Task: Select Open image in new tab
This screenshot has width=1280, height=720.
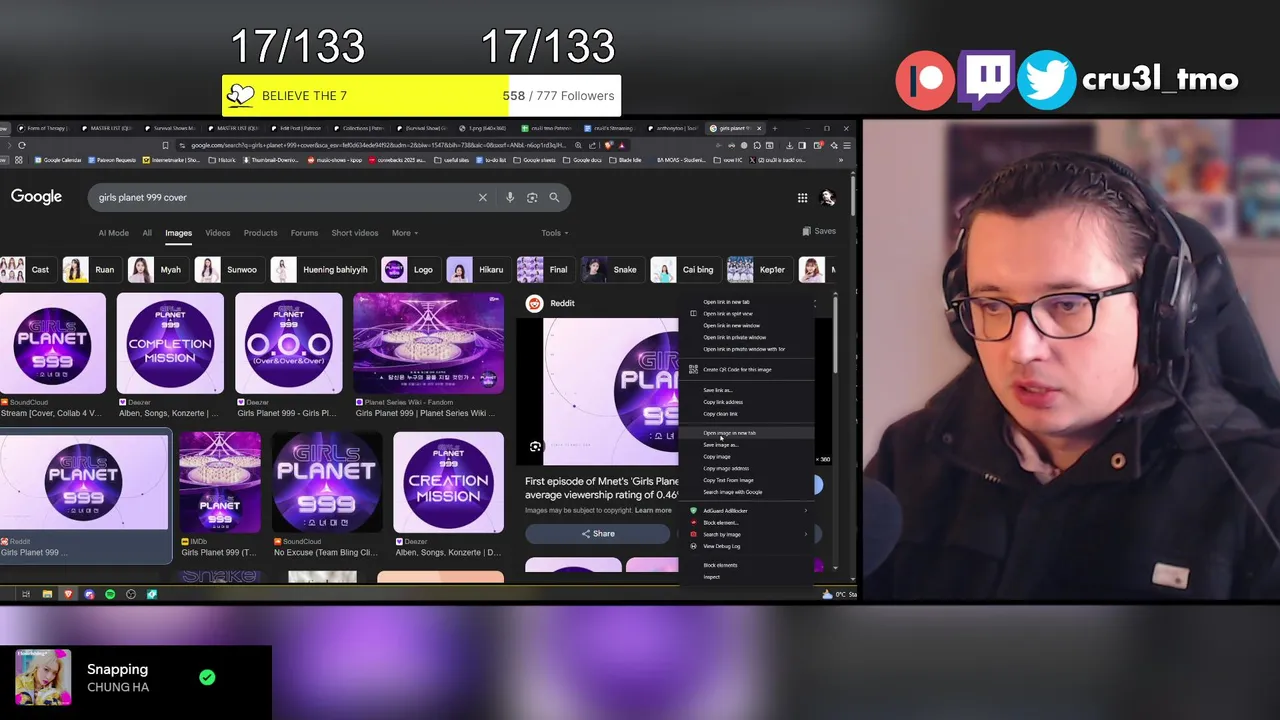Action: click(x=747, y=433)
